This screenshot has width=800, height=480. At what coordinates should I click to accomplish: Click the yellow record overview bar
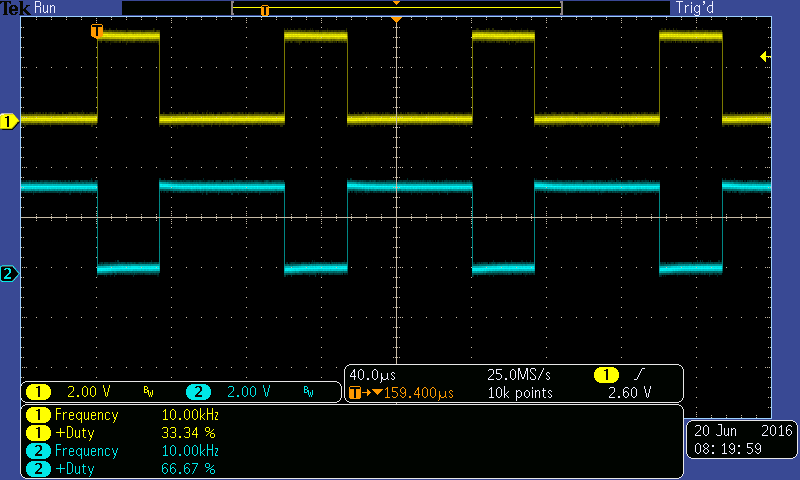pos(397,8)
